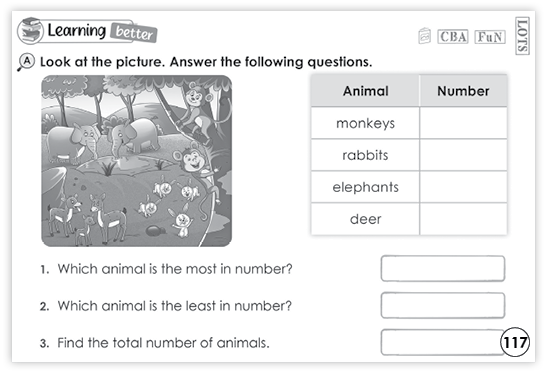Viewport: 547px width, 373px height.
Task: Click answer box for total animals
Action: [x=443, y=342]
